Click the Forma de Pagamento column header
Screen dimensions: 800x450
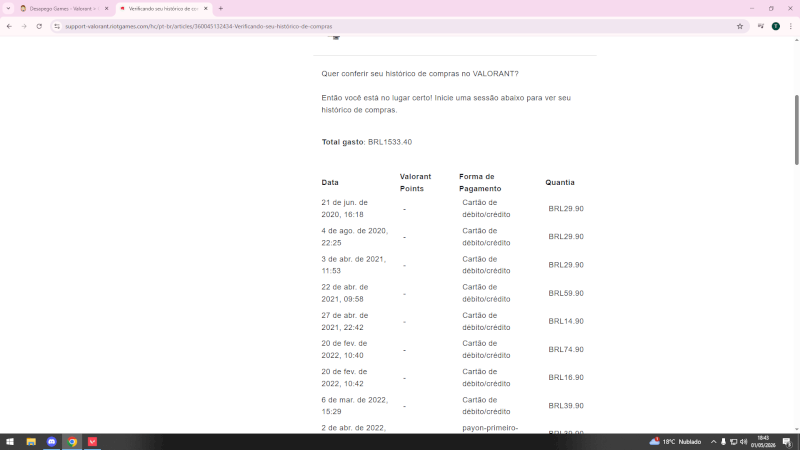(x=480, y=182)
